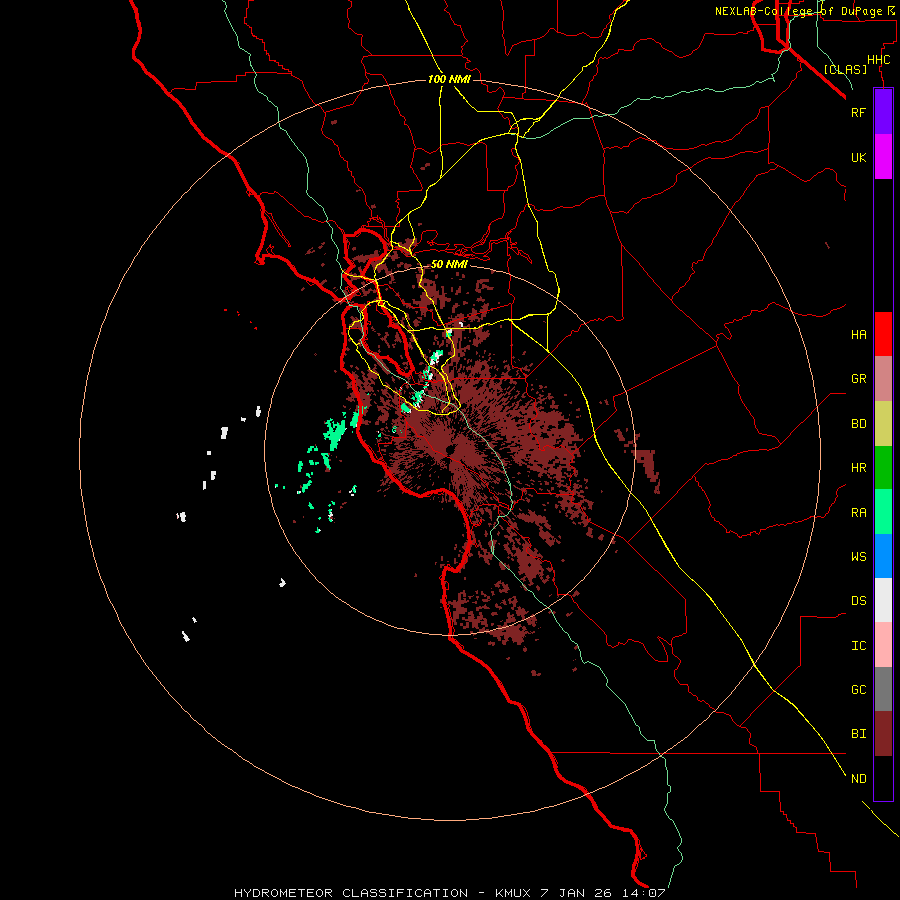This screenshot has height=900, width=900.
Task: Select the salmon GR legend color swatch
Action: point(883,379)
